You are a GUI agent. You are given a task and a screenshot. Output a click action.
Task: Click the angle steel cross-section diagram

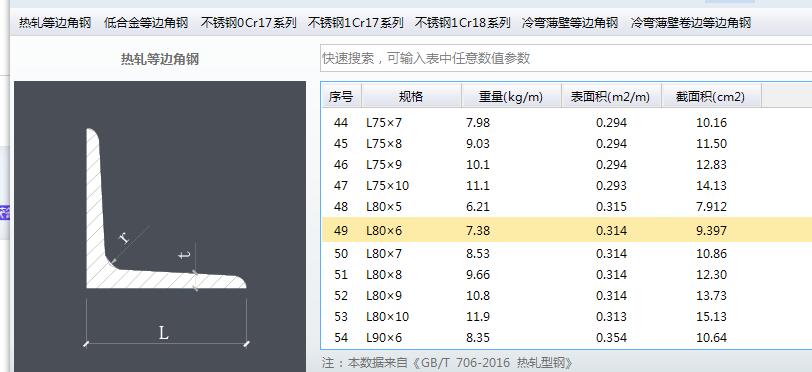pos(160,226)
